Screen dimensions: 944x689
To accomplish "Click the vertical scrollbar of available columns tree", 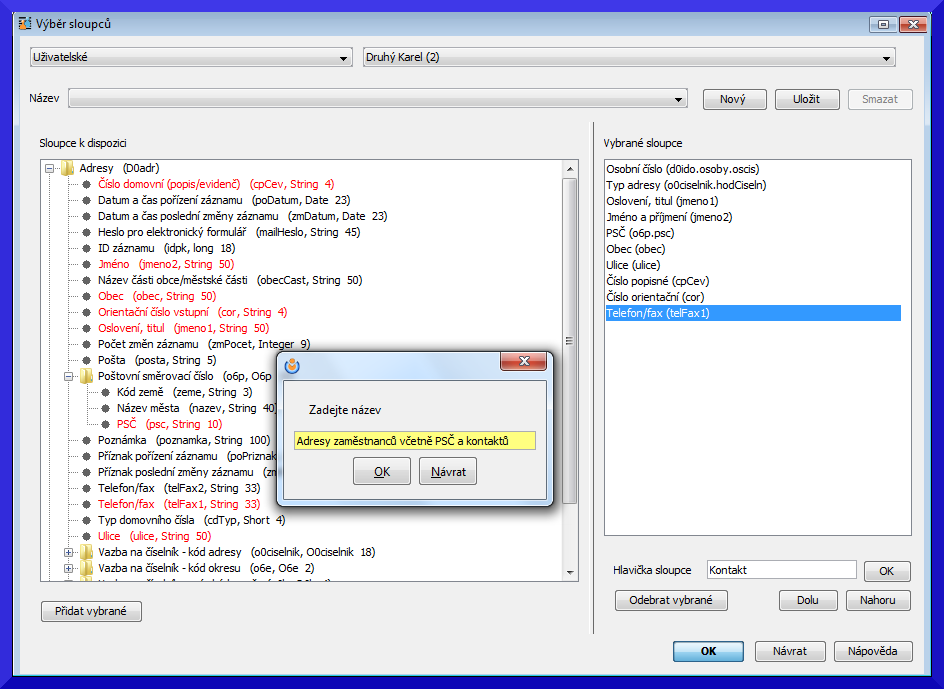I will [x=570, y=340].
